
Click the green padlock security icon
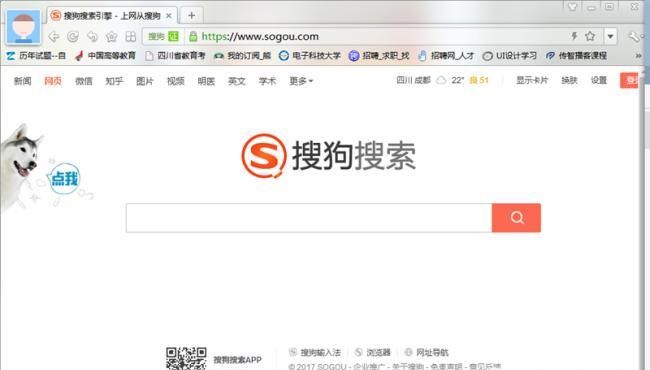click(193, 36)
